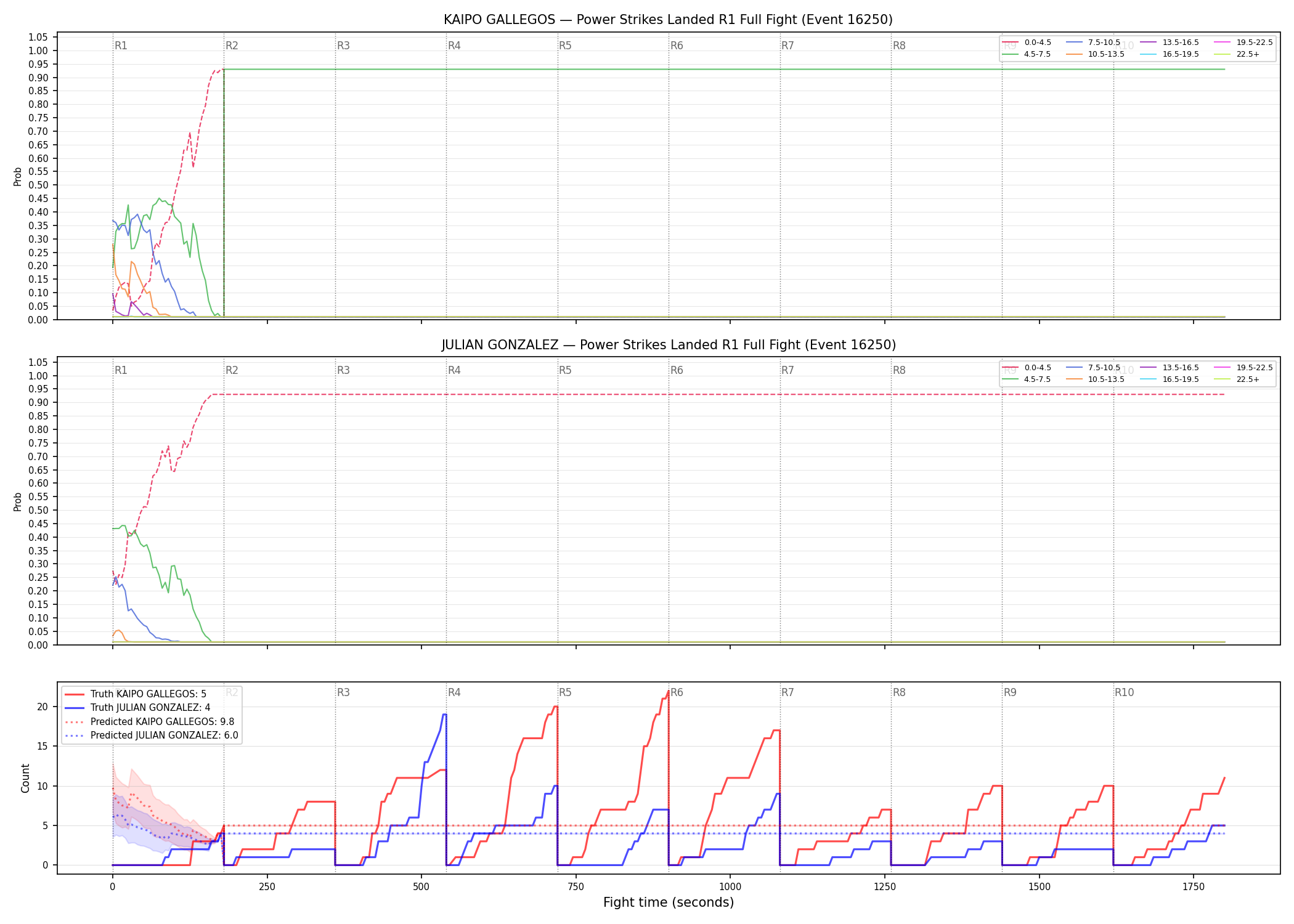Screen dimensions: 1294x924
Task: Select the R1 round label in Kaipo Gallegos chart
Action: pyautogui.click(x=121, y=46)
